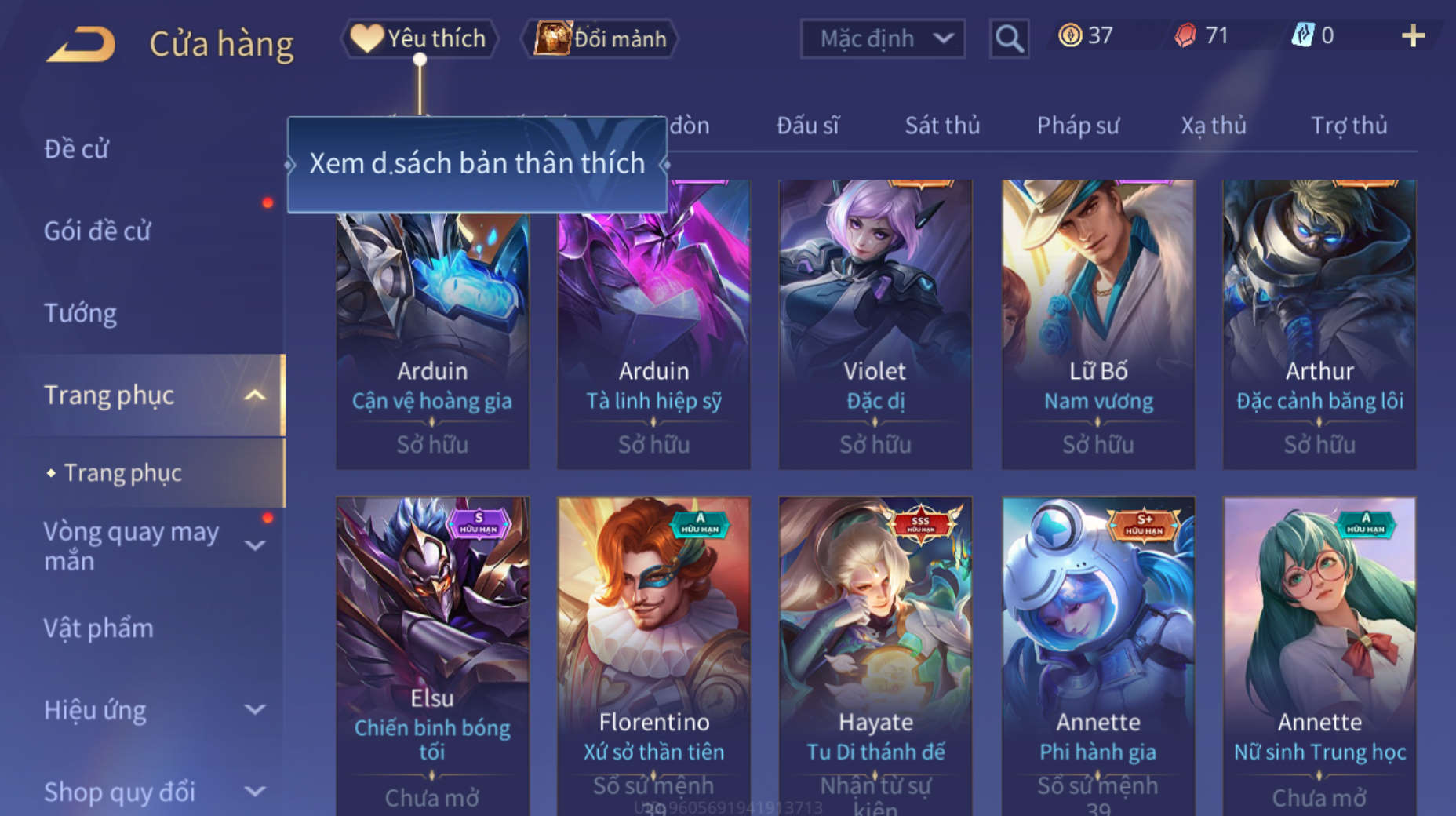Click the gold coin currency icon
Image resolution: width=1456 pixels, height=816 pixels.
(x=1069, y=35)
